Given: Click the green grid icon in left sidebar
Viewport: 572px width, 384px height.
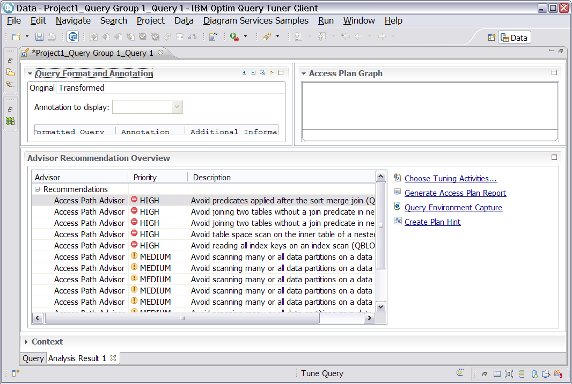Looking at the screenshot, I should pos(10,121).
